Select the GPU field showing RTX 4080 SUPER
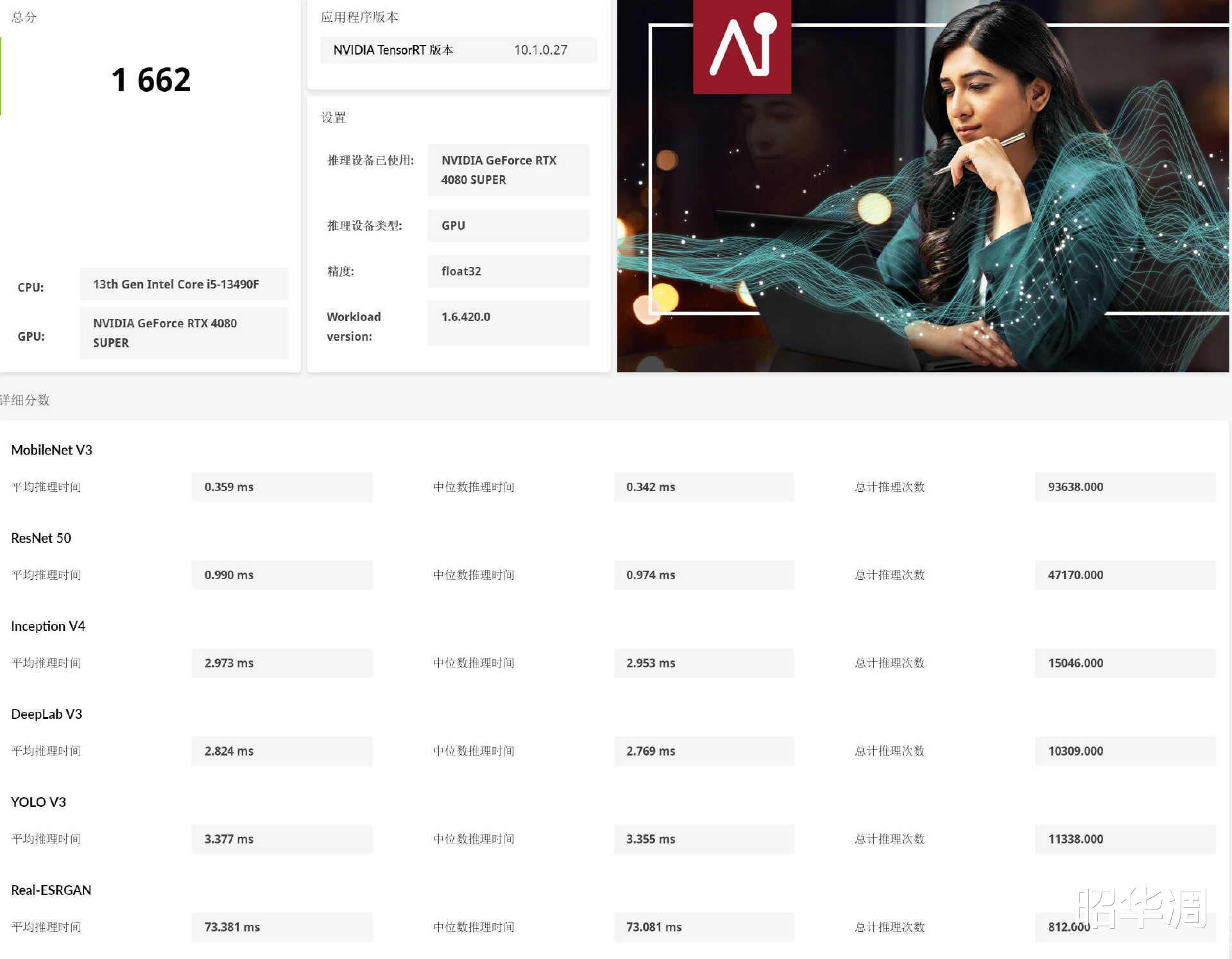The image size is (1232, 959). click(184, 333)
